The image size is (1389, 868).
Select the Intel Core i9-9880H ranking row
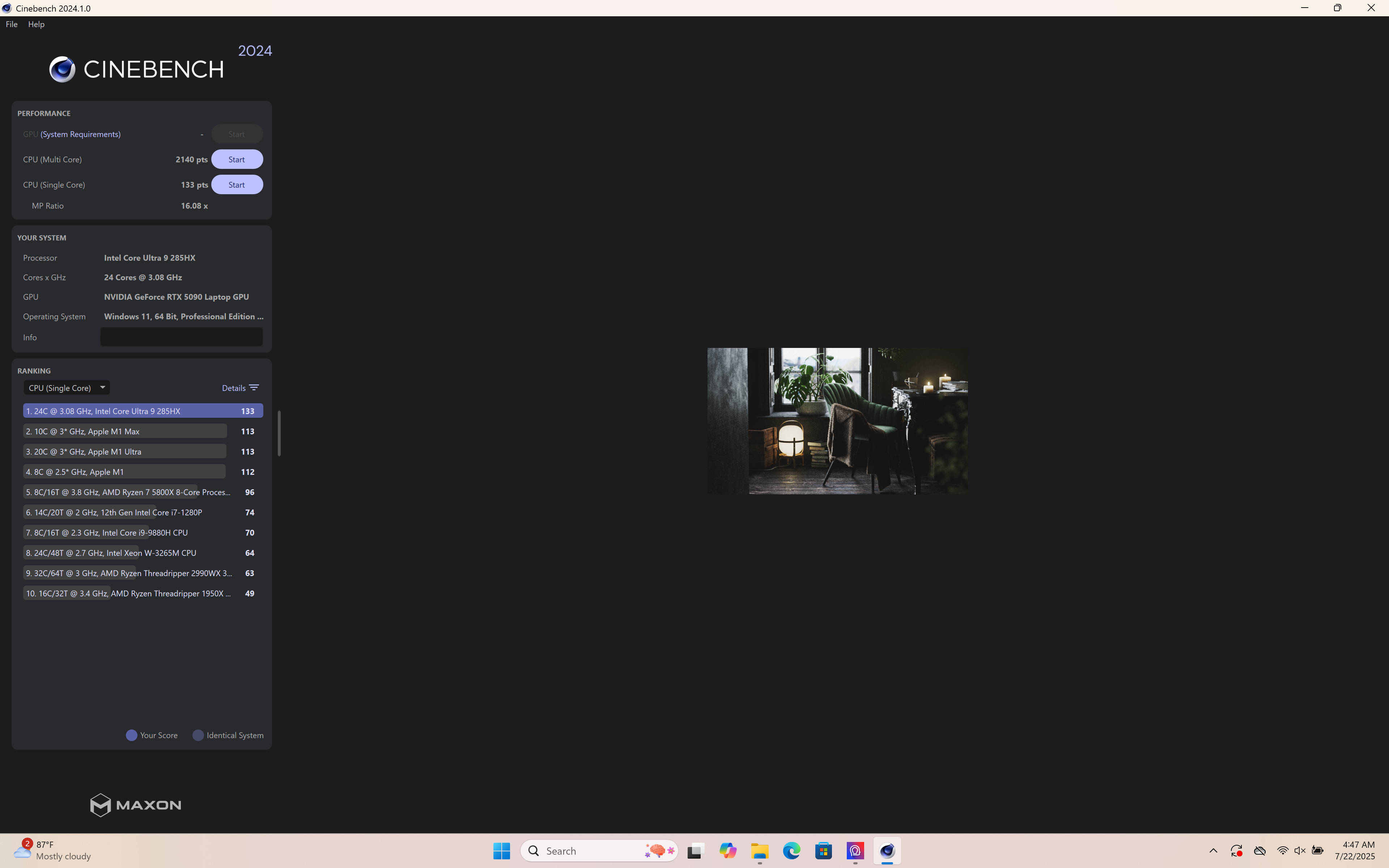tap(143, 533)
